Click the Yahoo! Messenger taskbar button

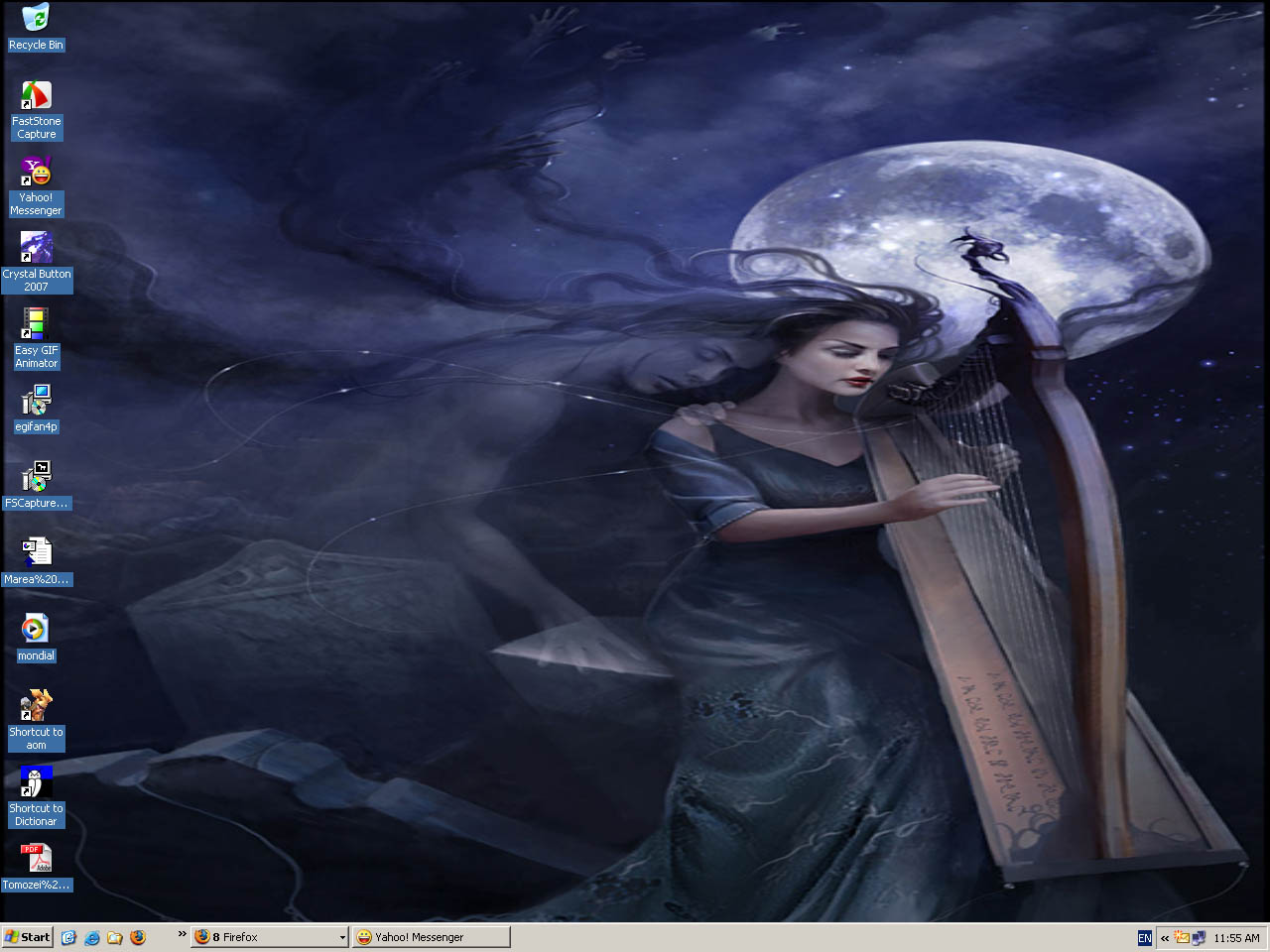431,937
